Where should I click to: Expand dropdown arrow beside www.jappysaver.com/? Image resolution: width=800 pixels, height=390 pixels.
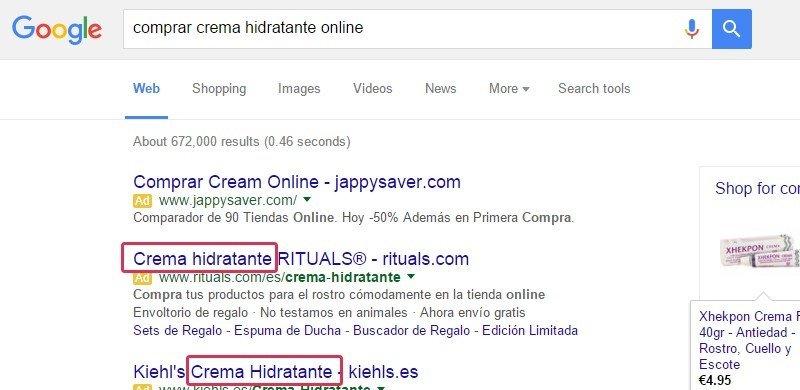click(x=307, y=199)
